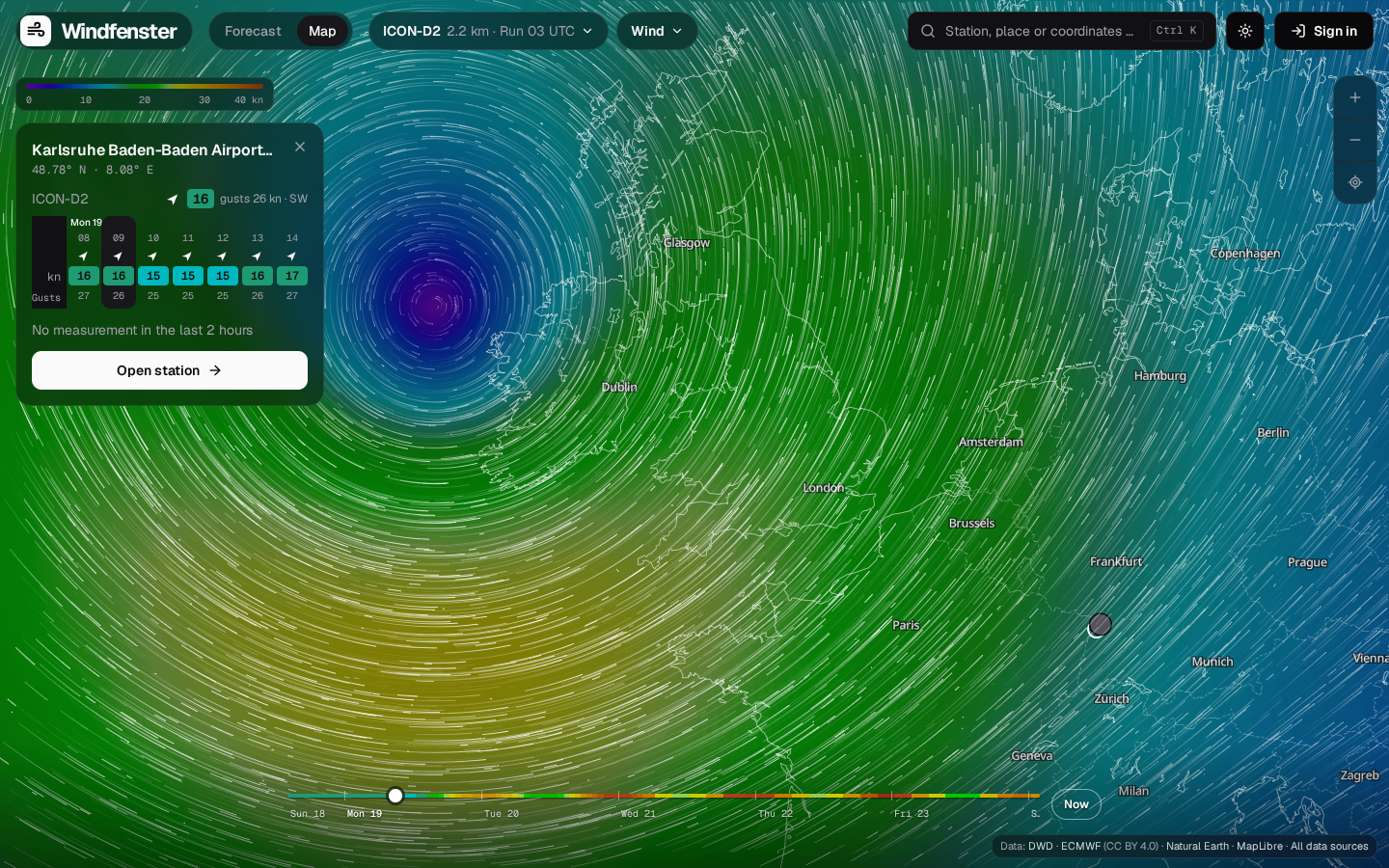Select the 08 hour forecast column
Image resolution: width=1389 pixels, height=868 pixels.
84,262
